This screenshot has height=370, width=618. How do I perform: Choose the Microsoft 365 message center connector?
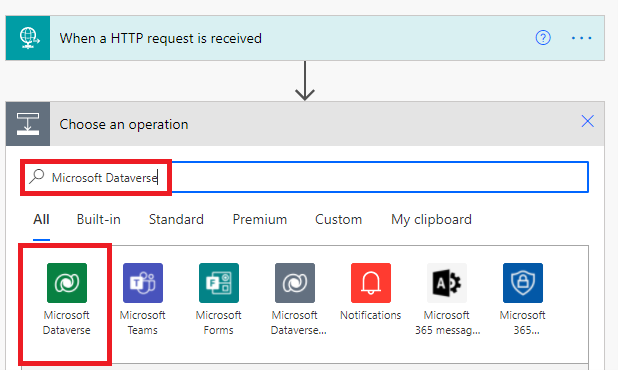[x=447, y=283]
